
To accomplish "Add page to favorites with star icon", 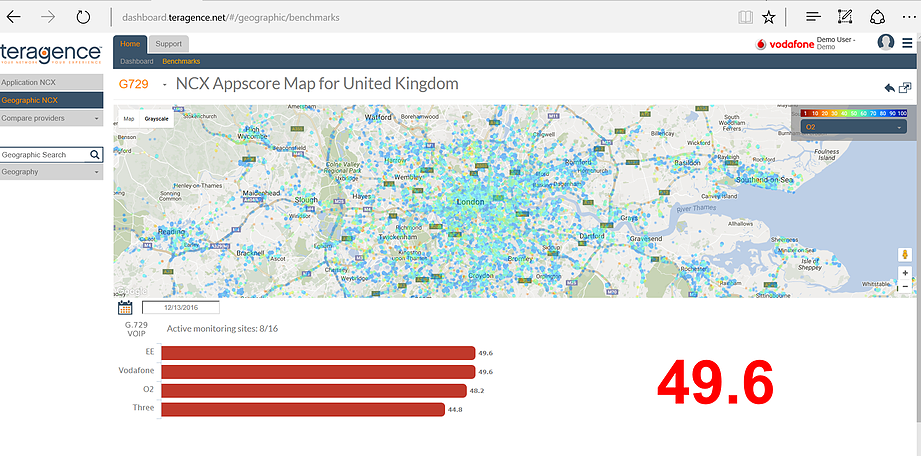I will click(x=768, y=18).
